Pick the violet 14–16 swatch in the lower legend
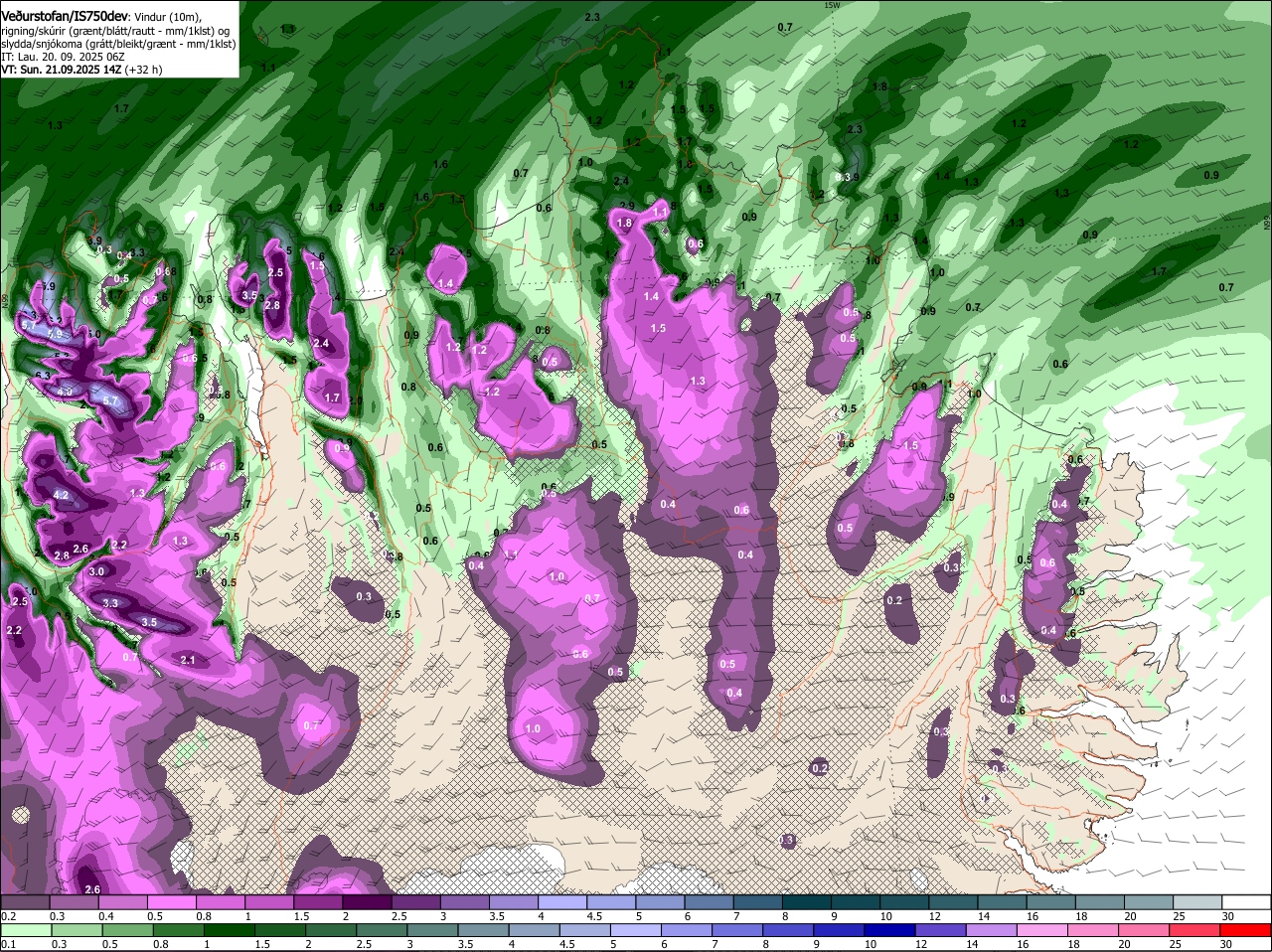This screenshot has width=1272, height=952. [x=992, y=930]
